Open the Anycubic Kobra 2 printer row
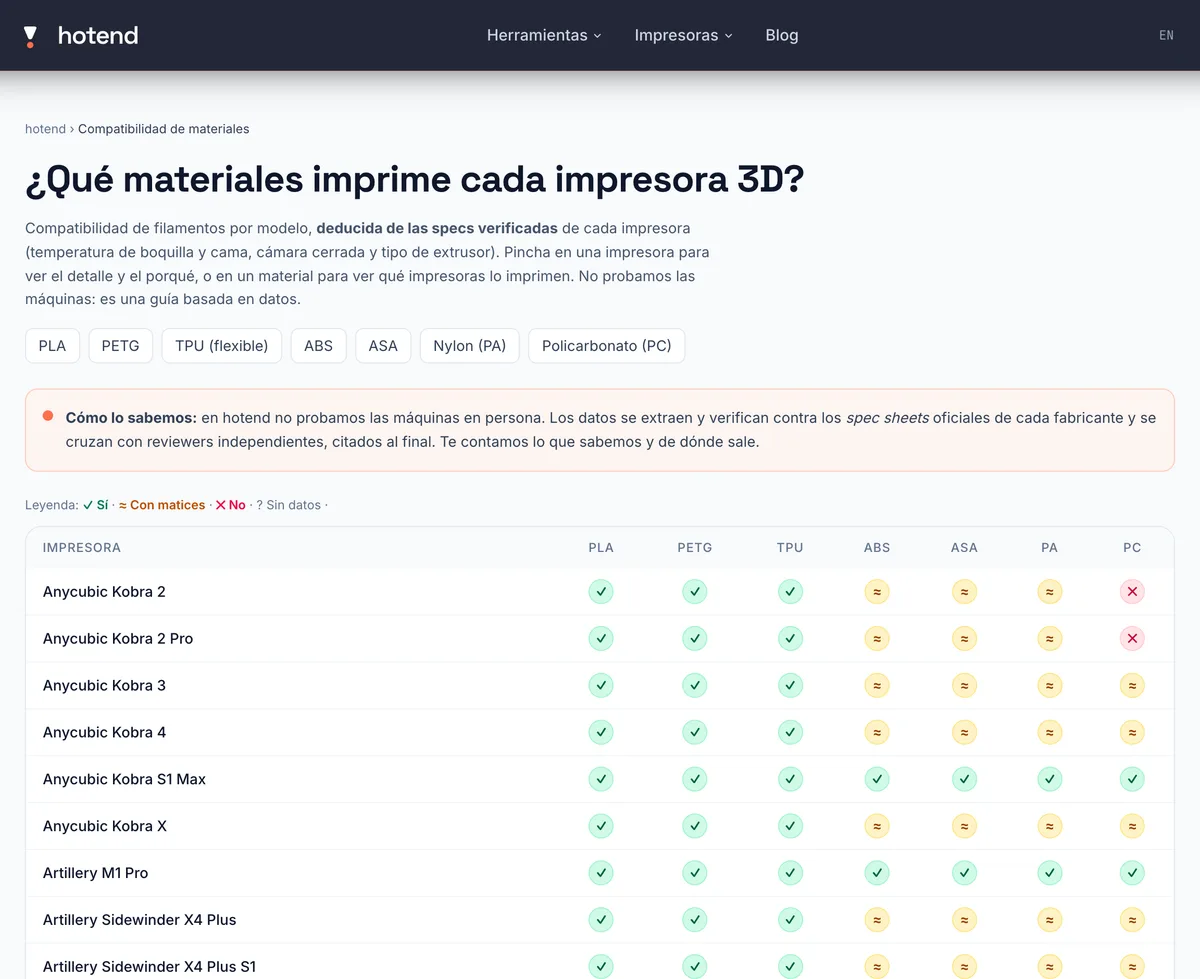The image size is (1200, 979). click(x=600, y=592)
